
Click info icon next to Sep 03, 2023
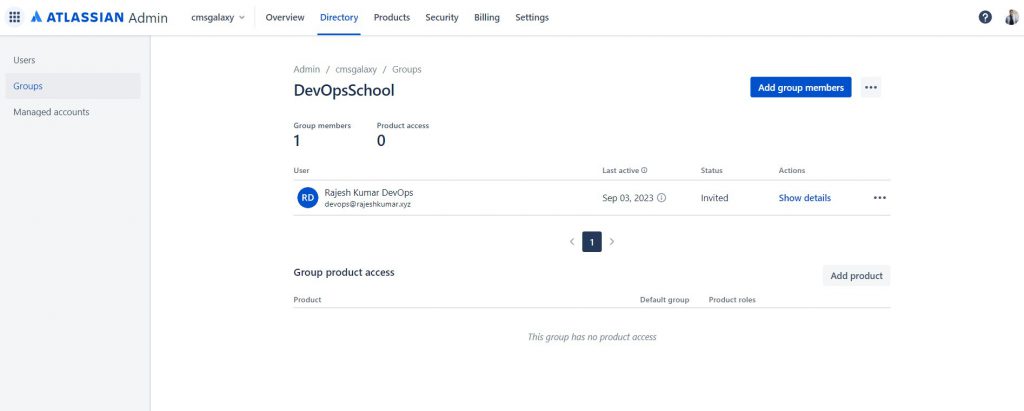(661, 198)
